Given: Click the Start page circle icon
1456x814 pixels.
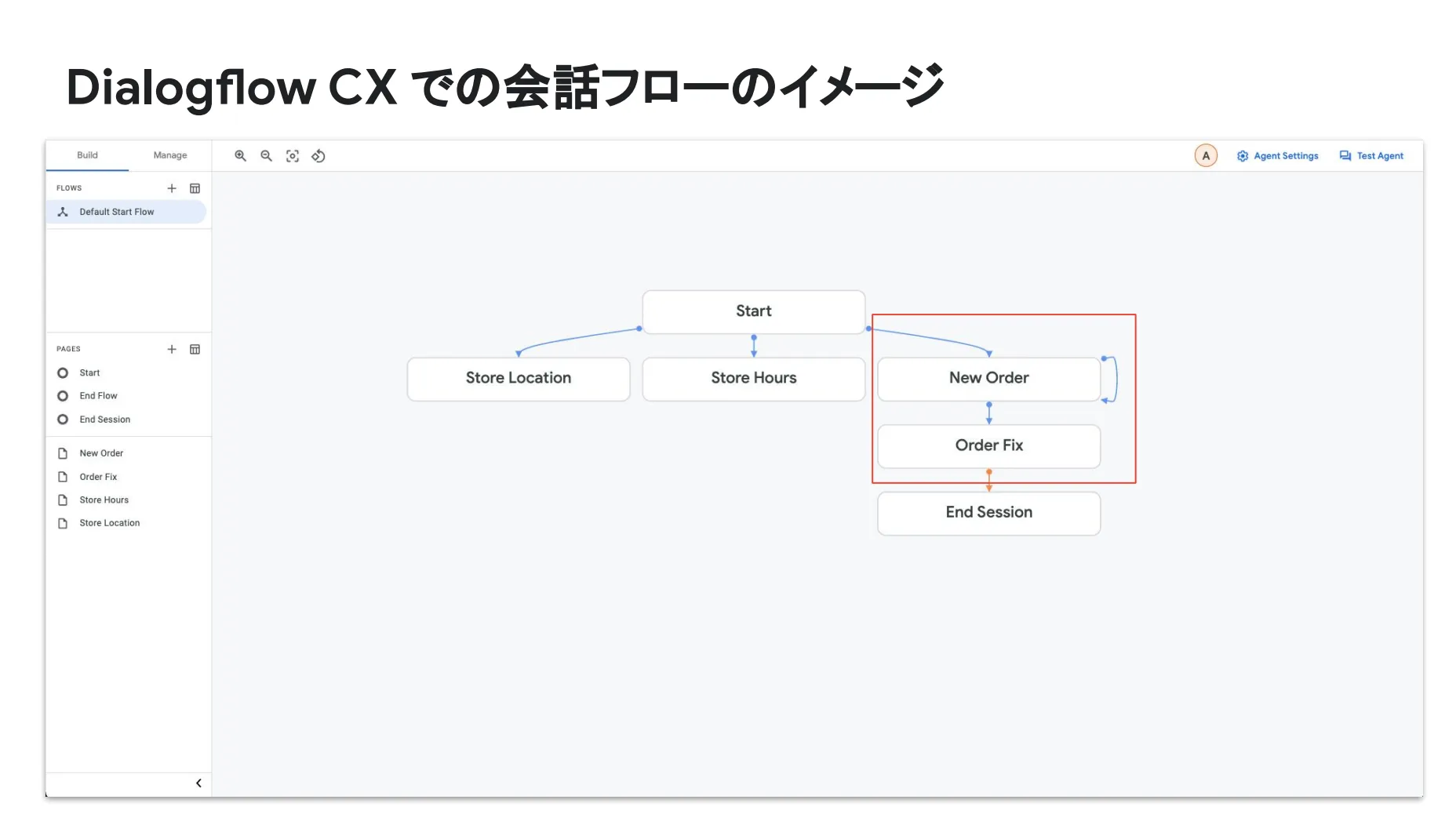Looking at the screenshot, I should pos(63,372).
